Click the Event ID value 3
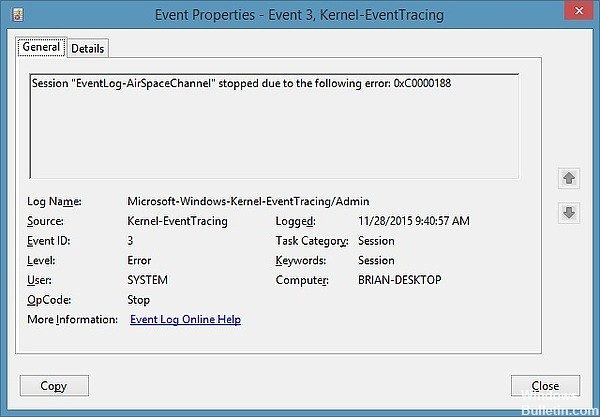 [130, 241]
